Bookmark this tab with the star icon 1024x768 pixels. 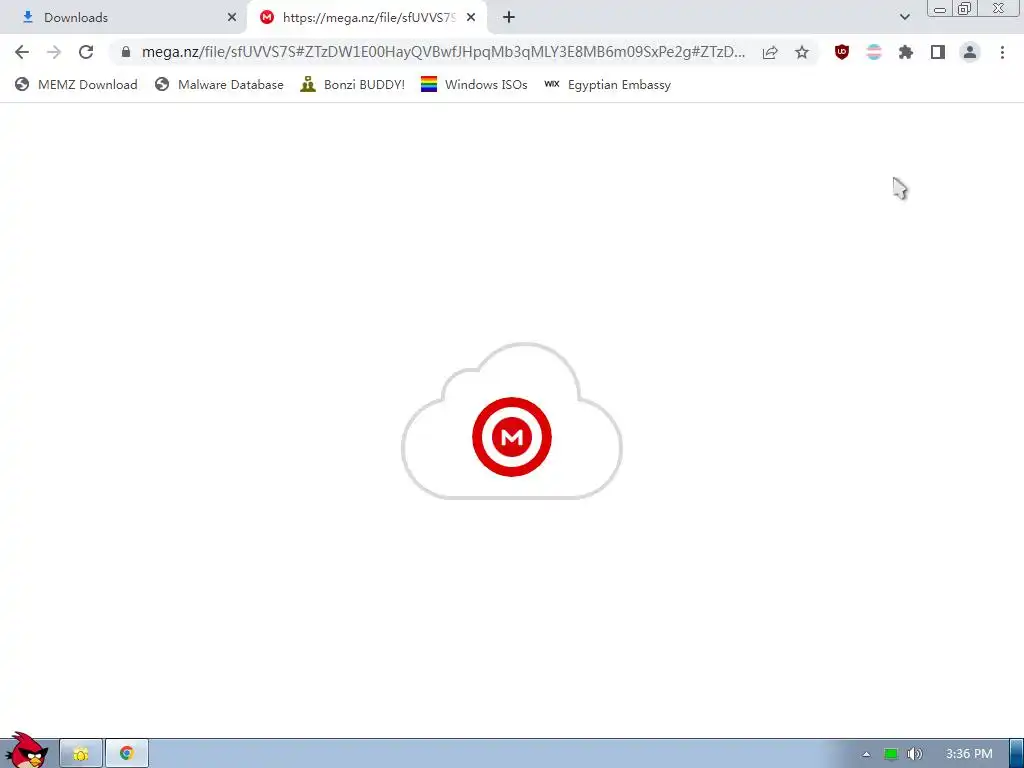[802, 52]
